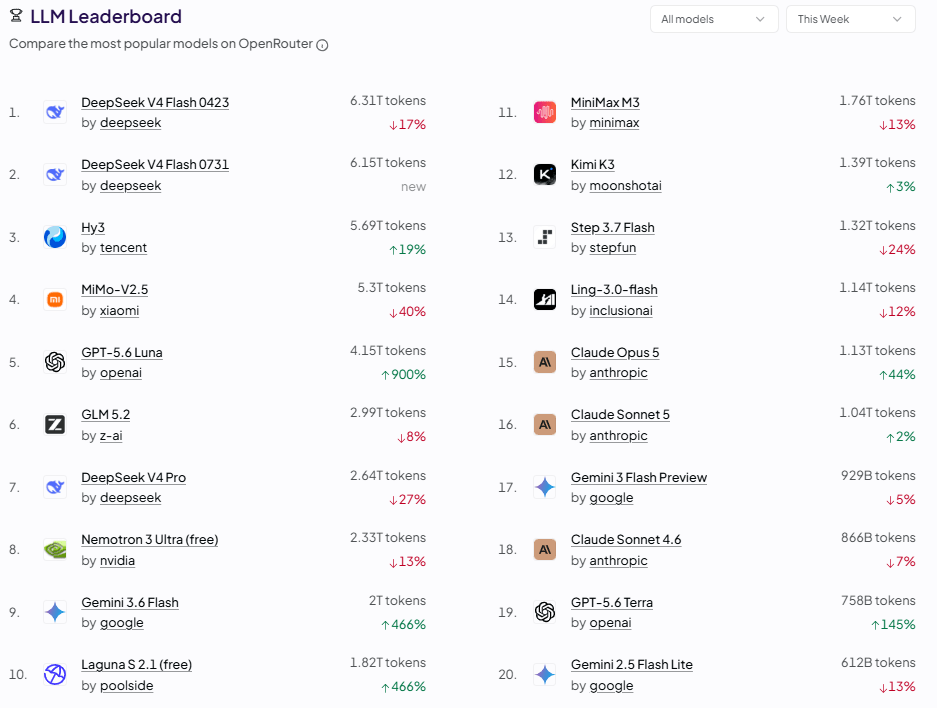Visit the stepfun author page
This screenshot has height=708, width=937.
point(613,247)
